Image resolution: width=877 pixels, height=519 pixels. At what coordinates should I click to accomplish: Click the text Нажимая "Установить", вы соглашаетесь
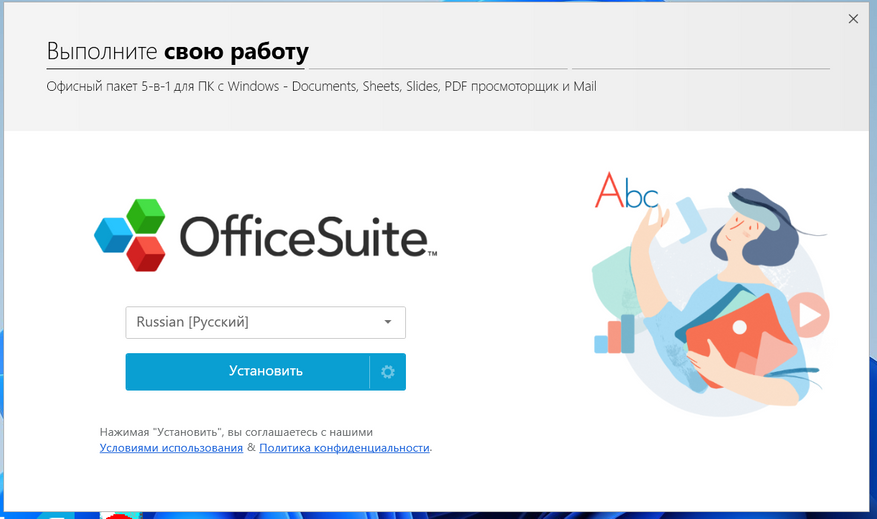click(236, 432)
